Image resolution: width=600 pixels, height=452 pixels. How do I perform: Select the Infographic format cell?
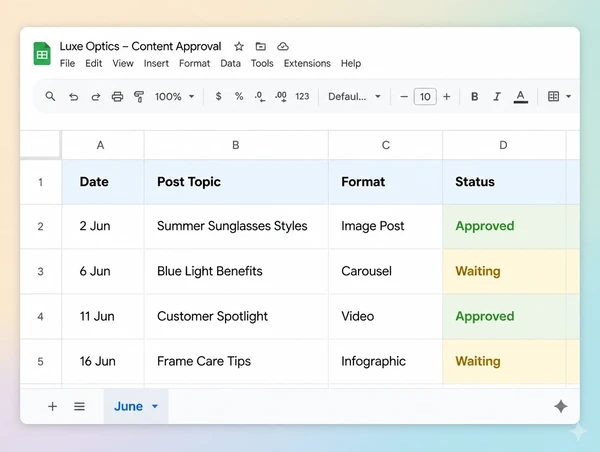[385, 361]
